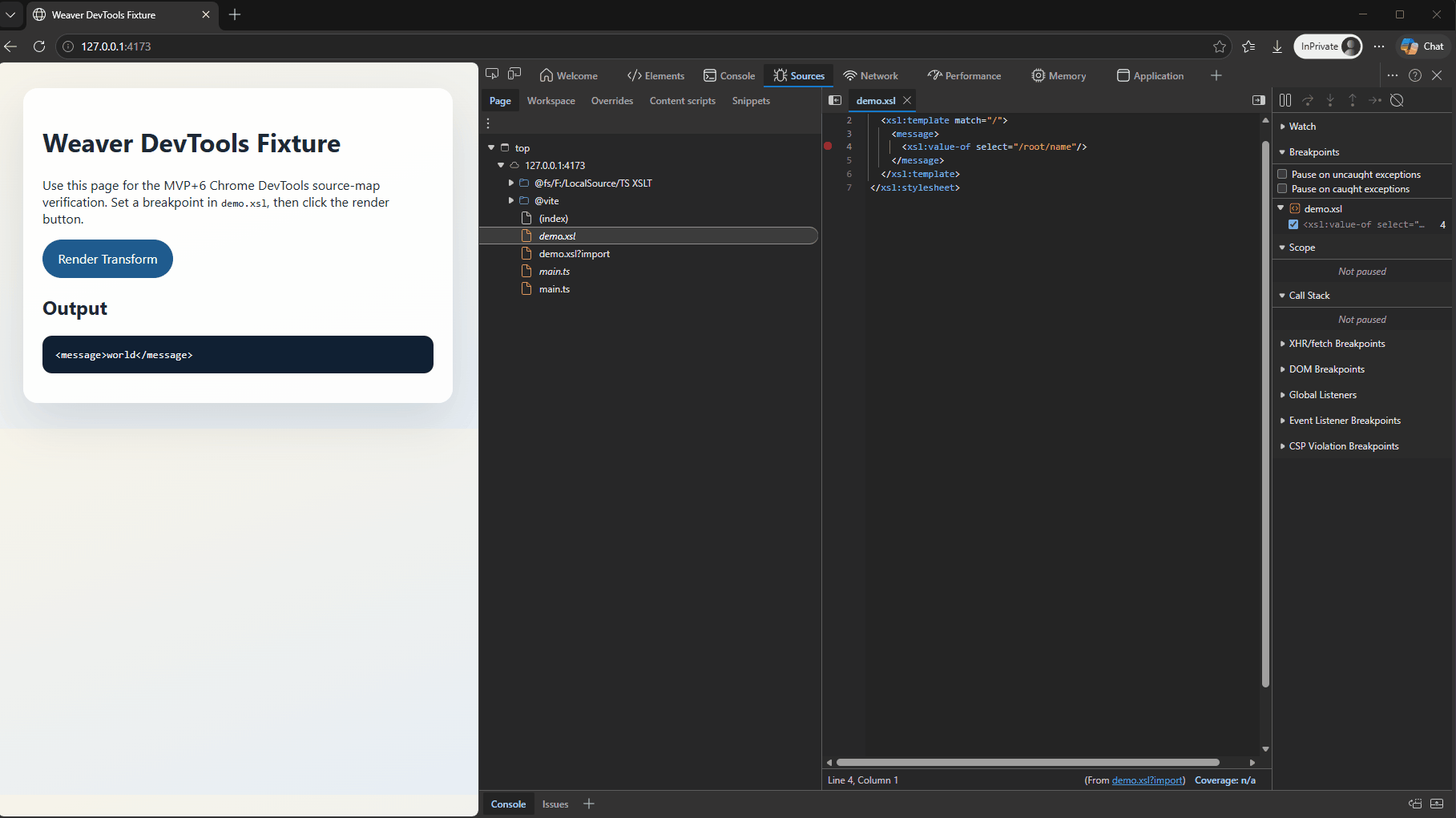The height and width of the screenshot is (818, 1456).
Task: Switch to Overrides navigator tab
Action: pos(612,101)
